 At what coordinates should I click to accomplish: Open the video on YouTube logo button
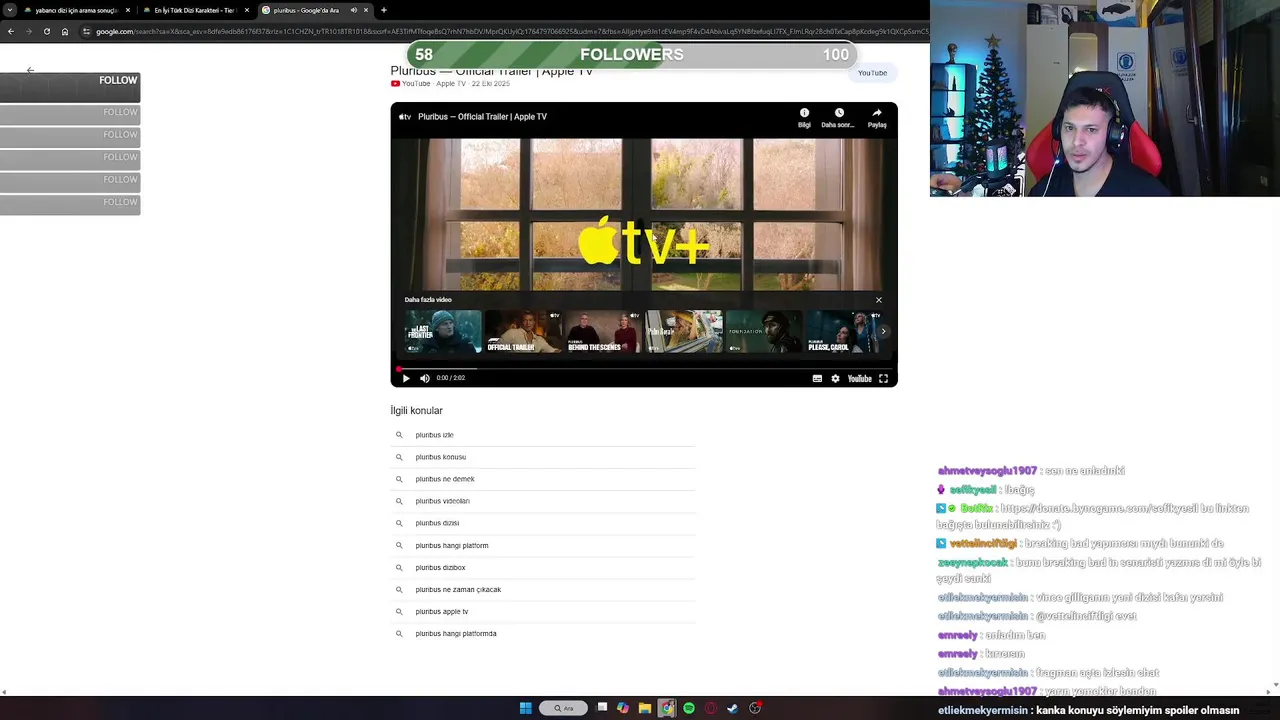pos(860,378)
